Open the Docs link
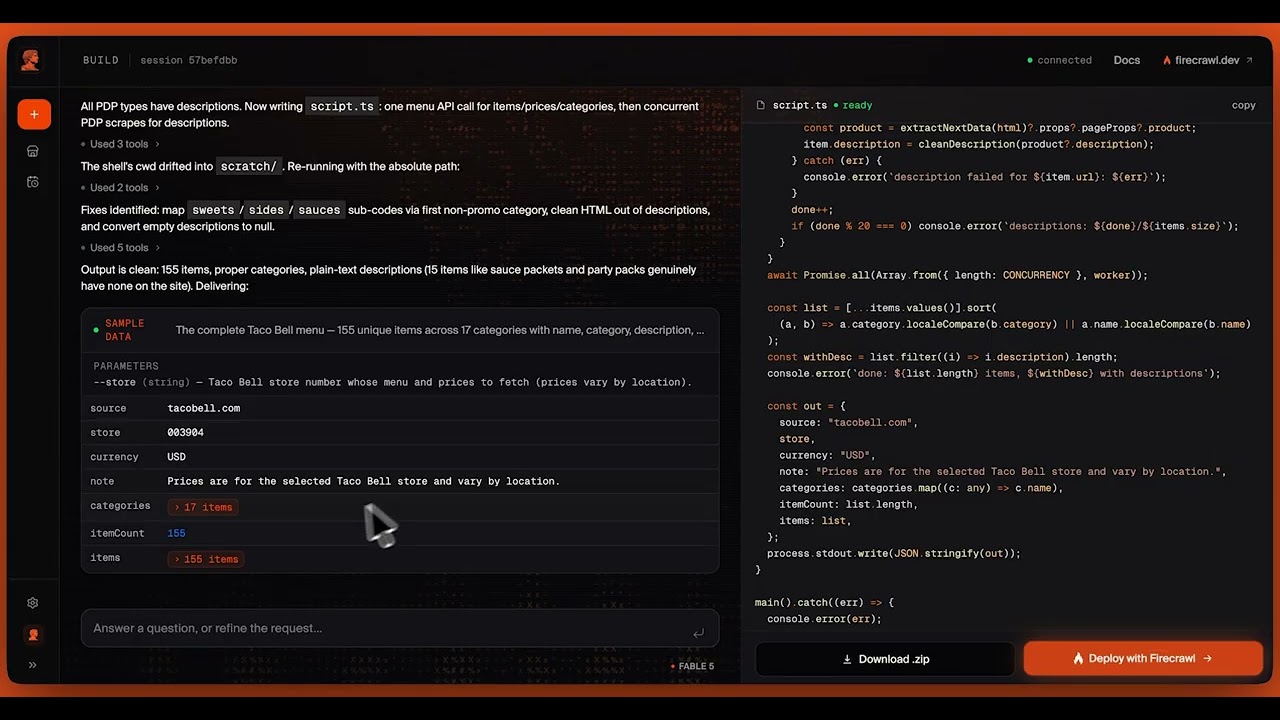This screenshot has width=1280, height=720. tap(1127, 60)
